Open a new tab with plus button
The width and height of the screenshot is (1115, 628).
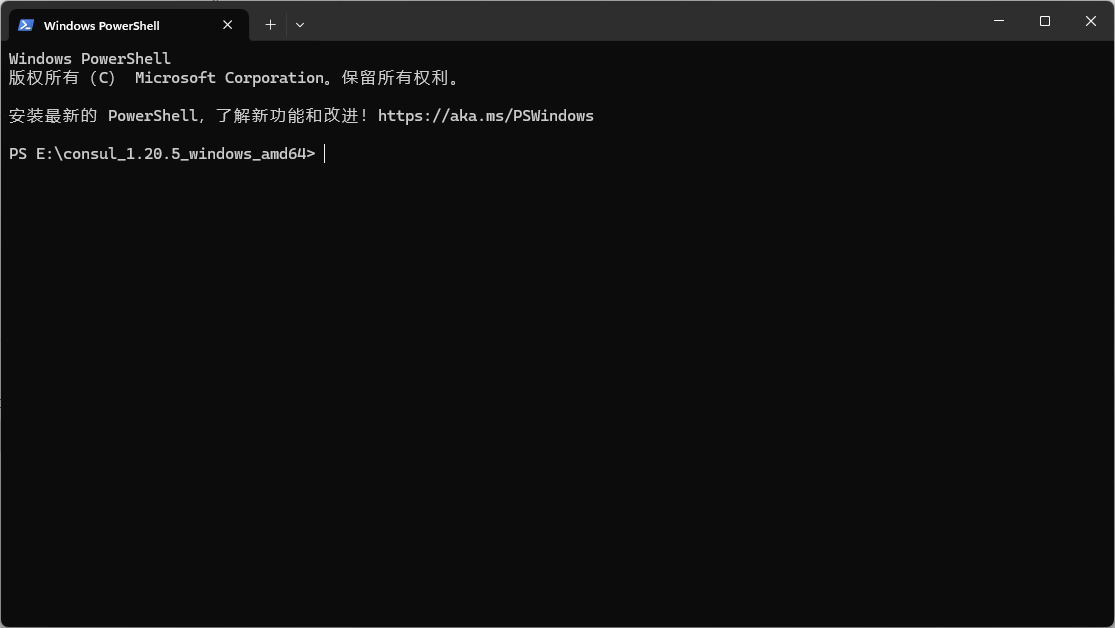[270, 25]
